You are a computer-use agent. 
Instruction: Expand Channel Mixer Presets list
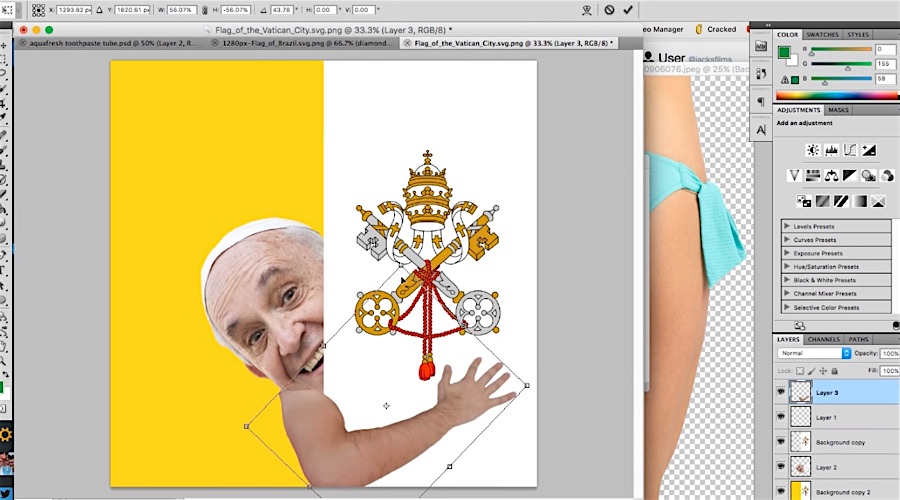(x=787, y=293)
